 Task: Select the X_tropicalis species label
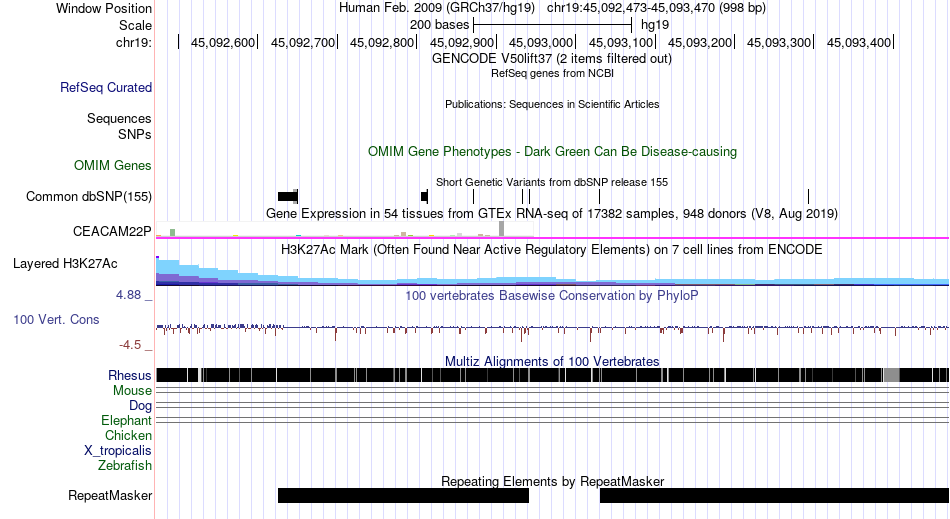[118, 451]
